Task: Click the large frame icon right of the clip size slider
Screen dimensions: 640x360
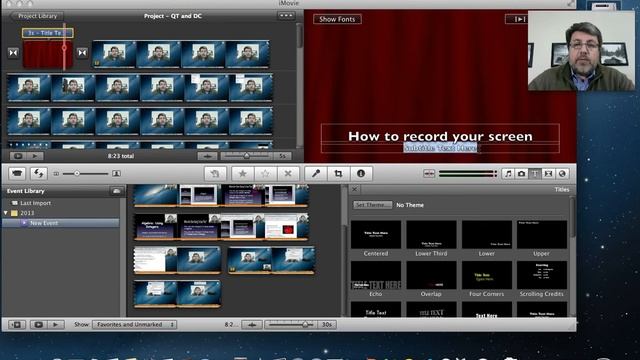Action: 116,173
